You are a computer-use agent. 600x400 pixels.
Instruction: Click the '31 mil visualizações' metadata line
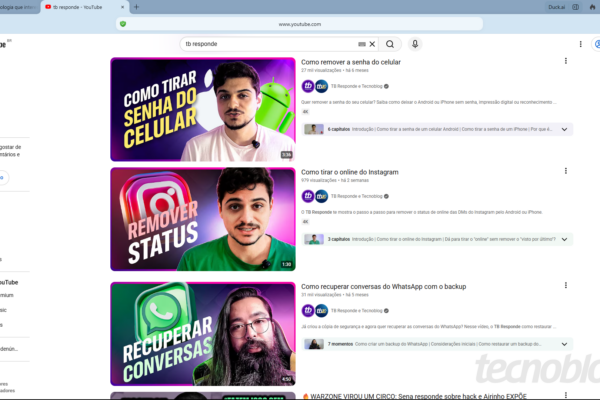click(x=334, y=295)
